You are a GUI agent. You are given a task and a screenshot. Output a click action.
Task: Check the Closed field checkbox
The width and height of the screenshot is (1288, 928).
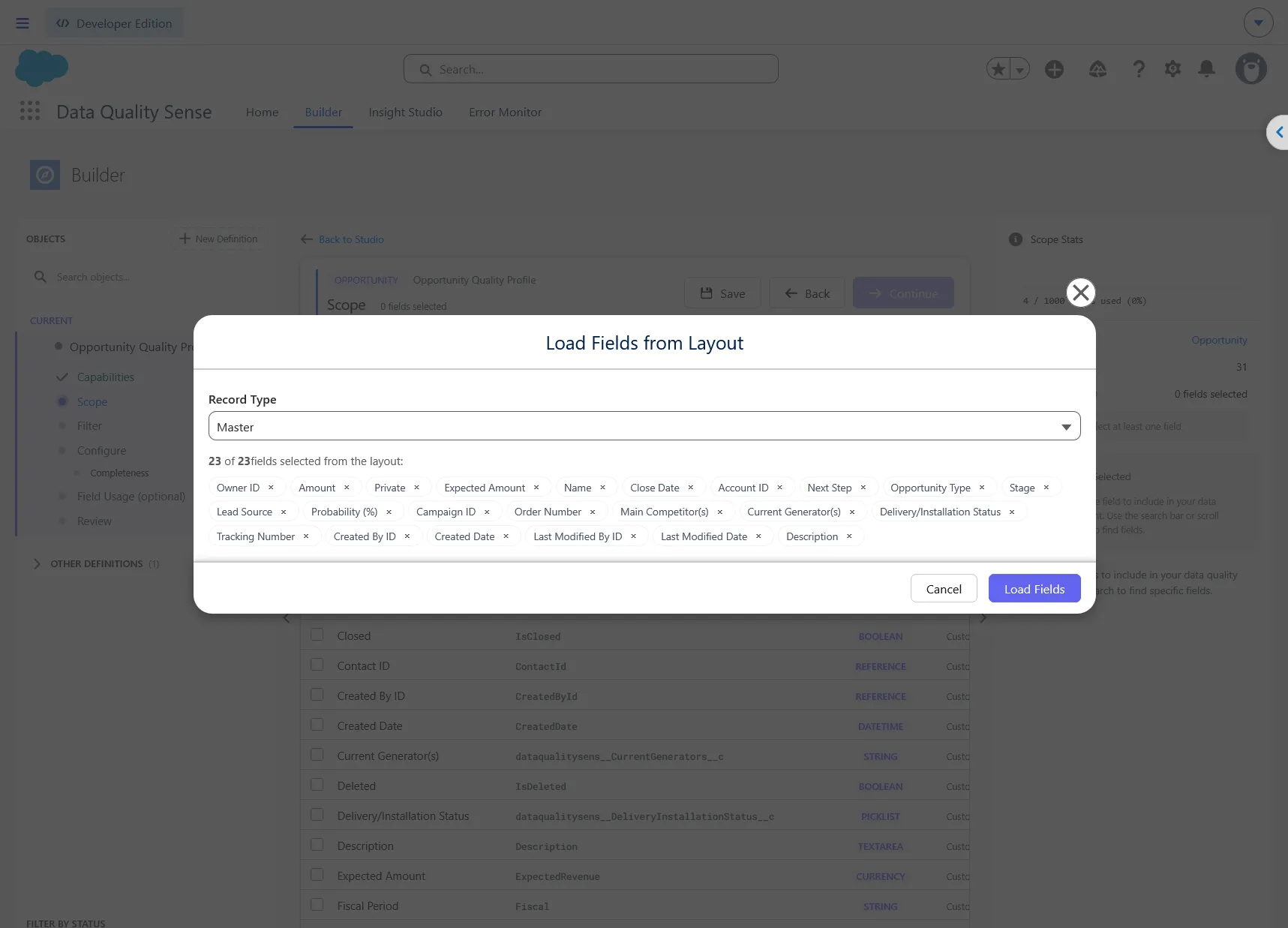[317, 635]
